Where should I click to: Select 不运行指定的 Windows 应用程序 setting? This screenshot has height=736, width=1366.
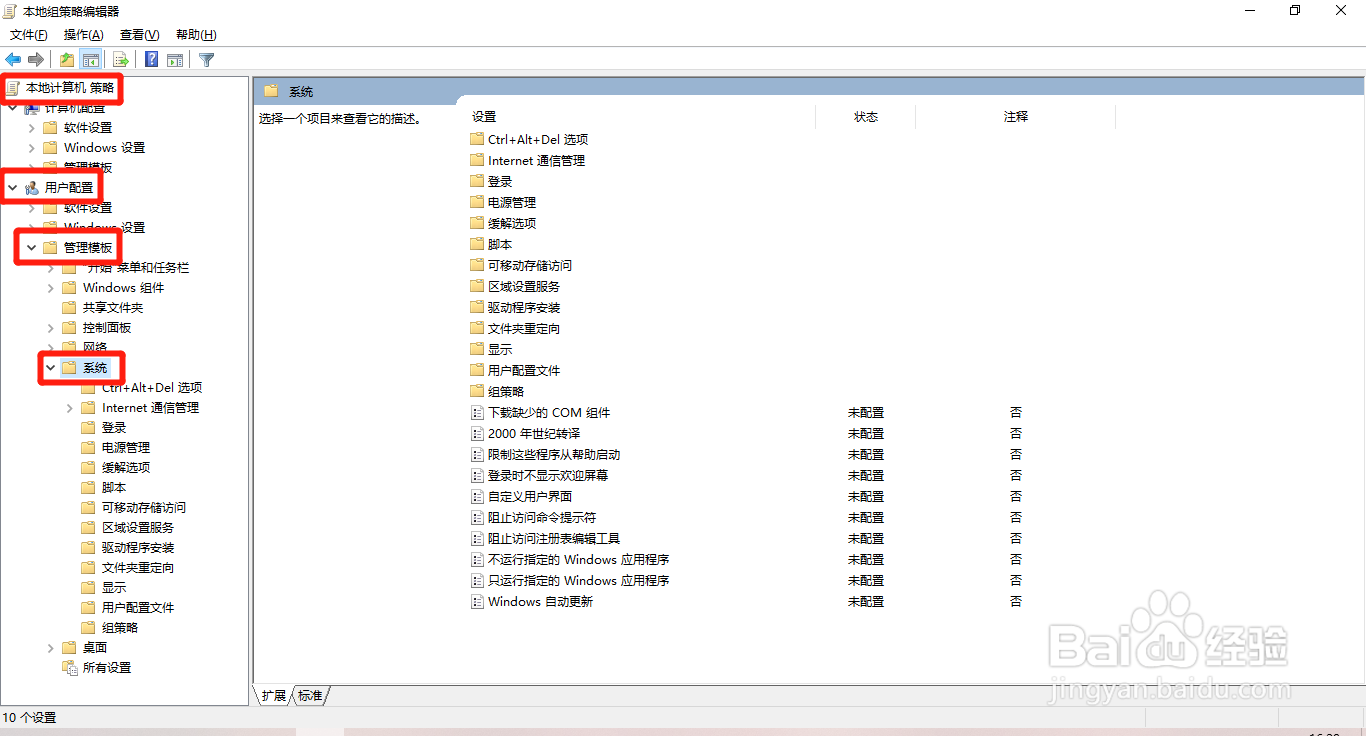click(x=579, y=559)
